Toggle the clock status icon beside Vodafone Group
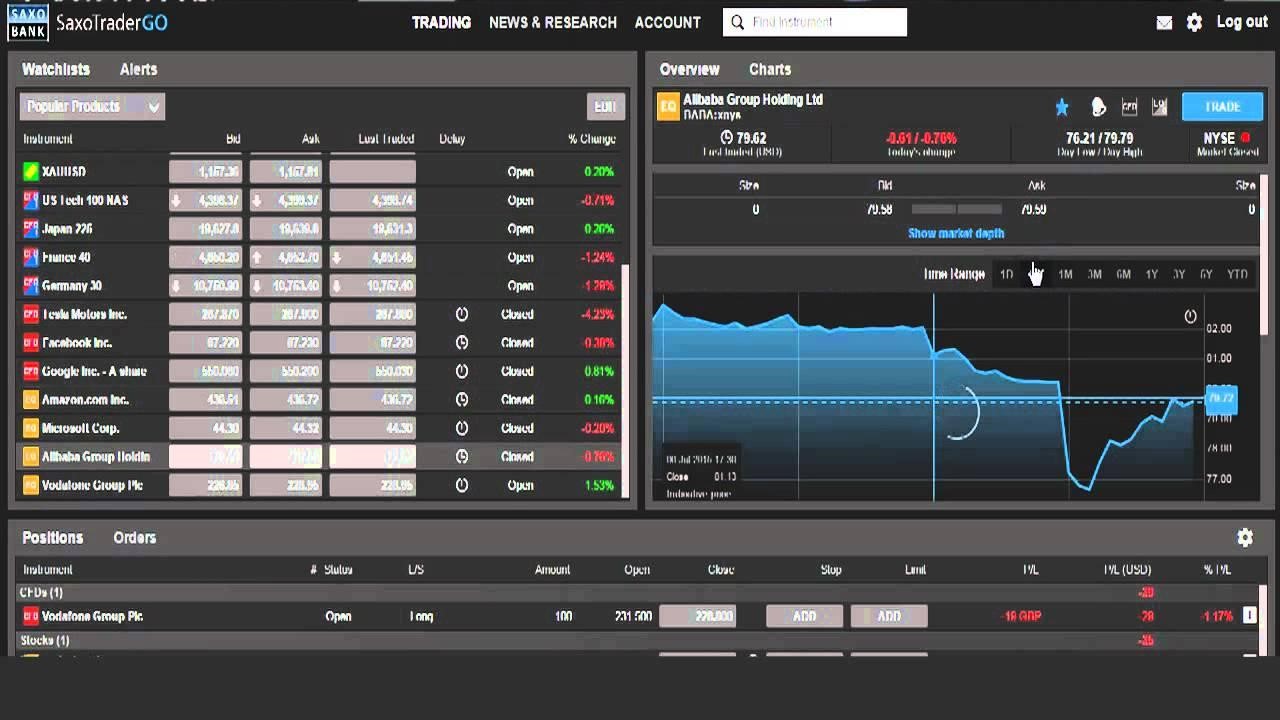This screenshot has height=720, width=1280. coord(460,485)
